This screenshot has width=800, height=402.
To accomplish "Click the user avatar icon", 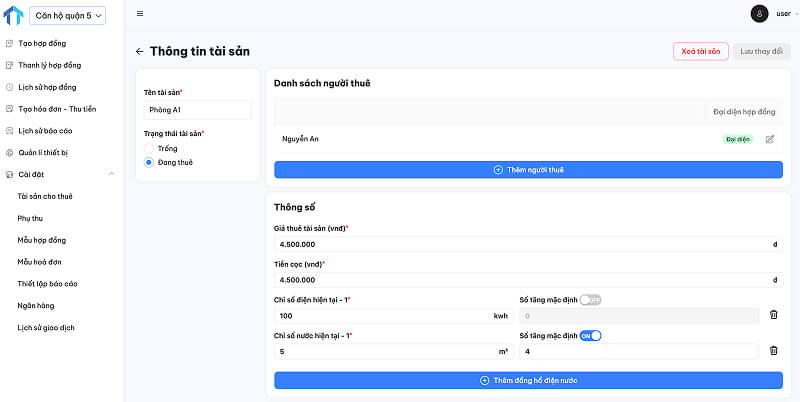I will (x=759, y=13).
